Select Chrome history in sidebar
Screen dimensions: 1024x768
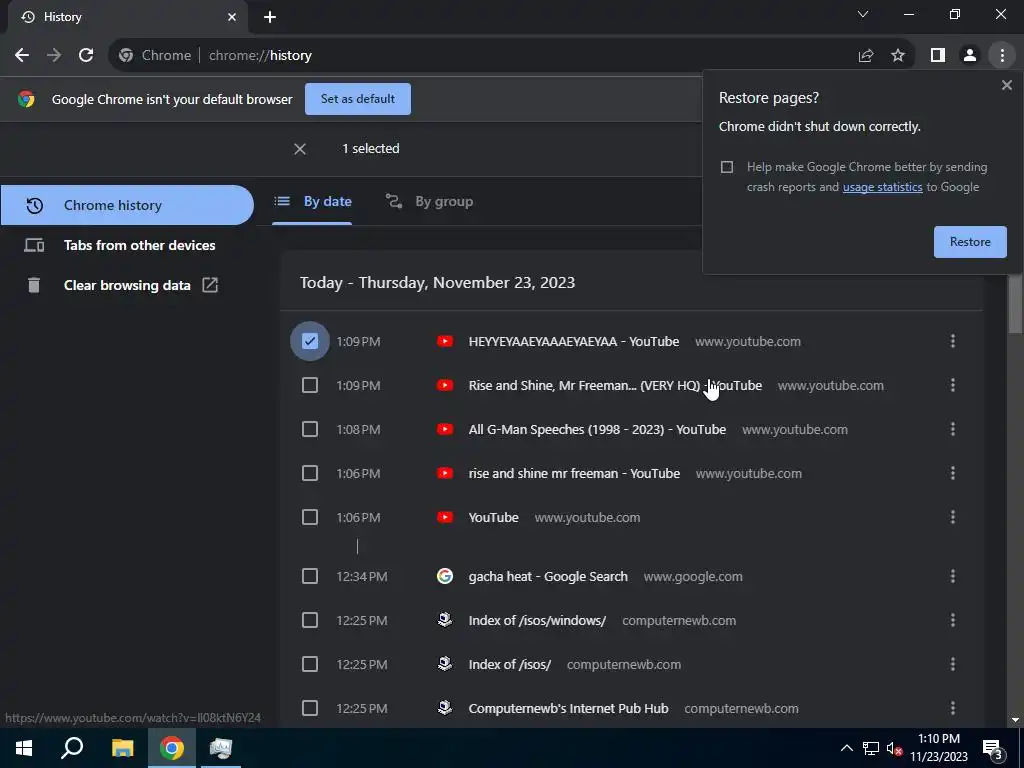click(x=127, y=205)
